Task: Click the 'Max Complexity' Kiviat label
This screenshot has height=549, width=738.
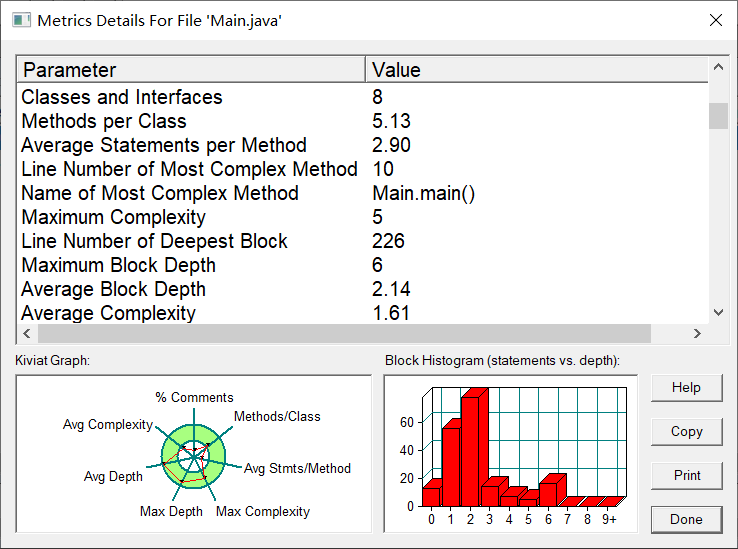Action: pos(263,511)
